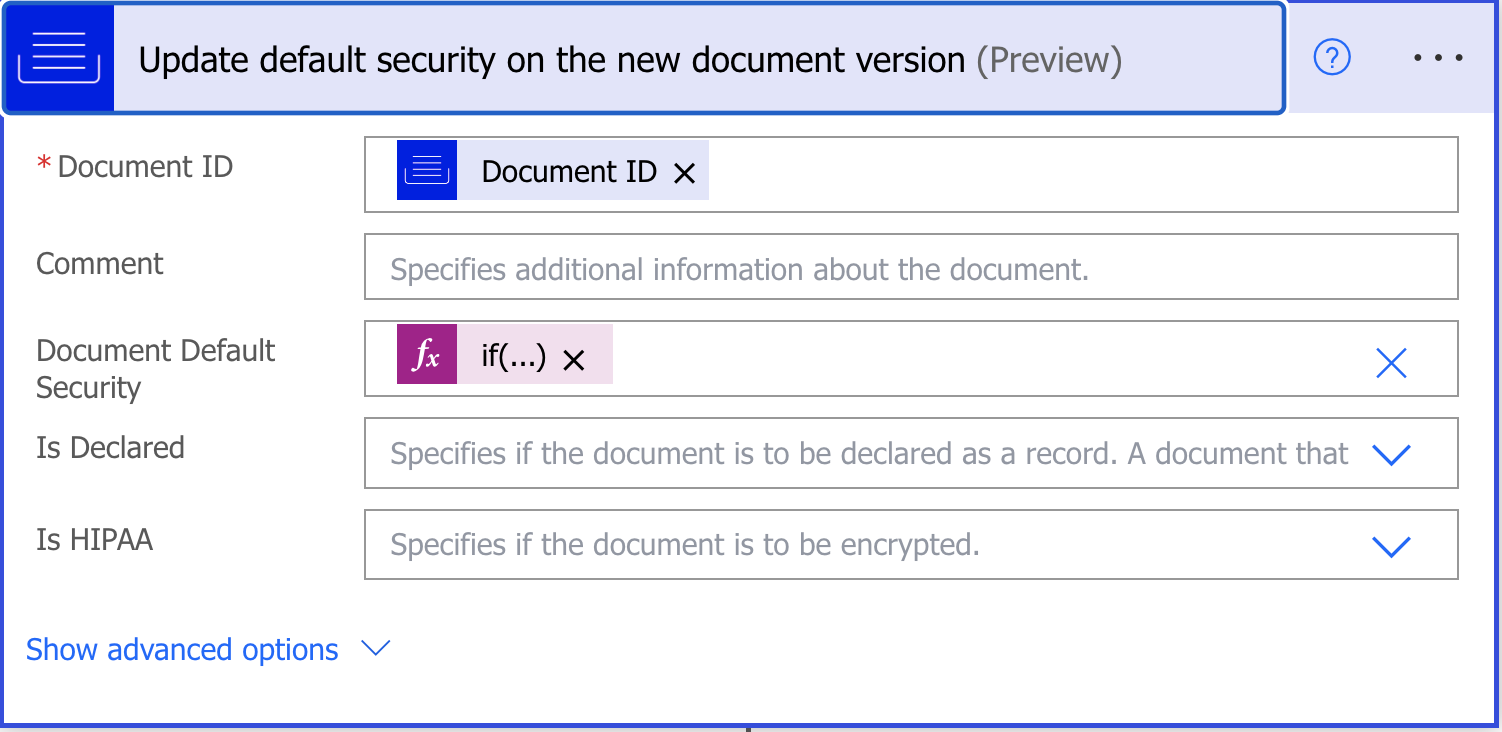Select the Document ID token label

point(568,172)
